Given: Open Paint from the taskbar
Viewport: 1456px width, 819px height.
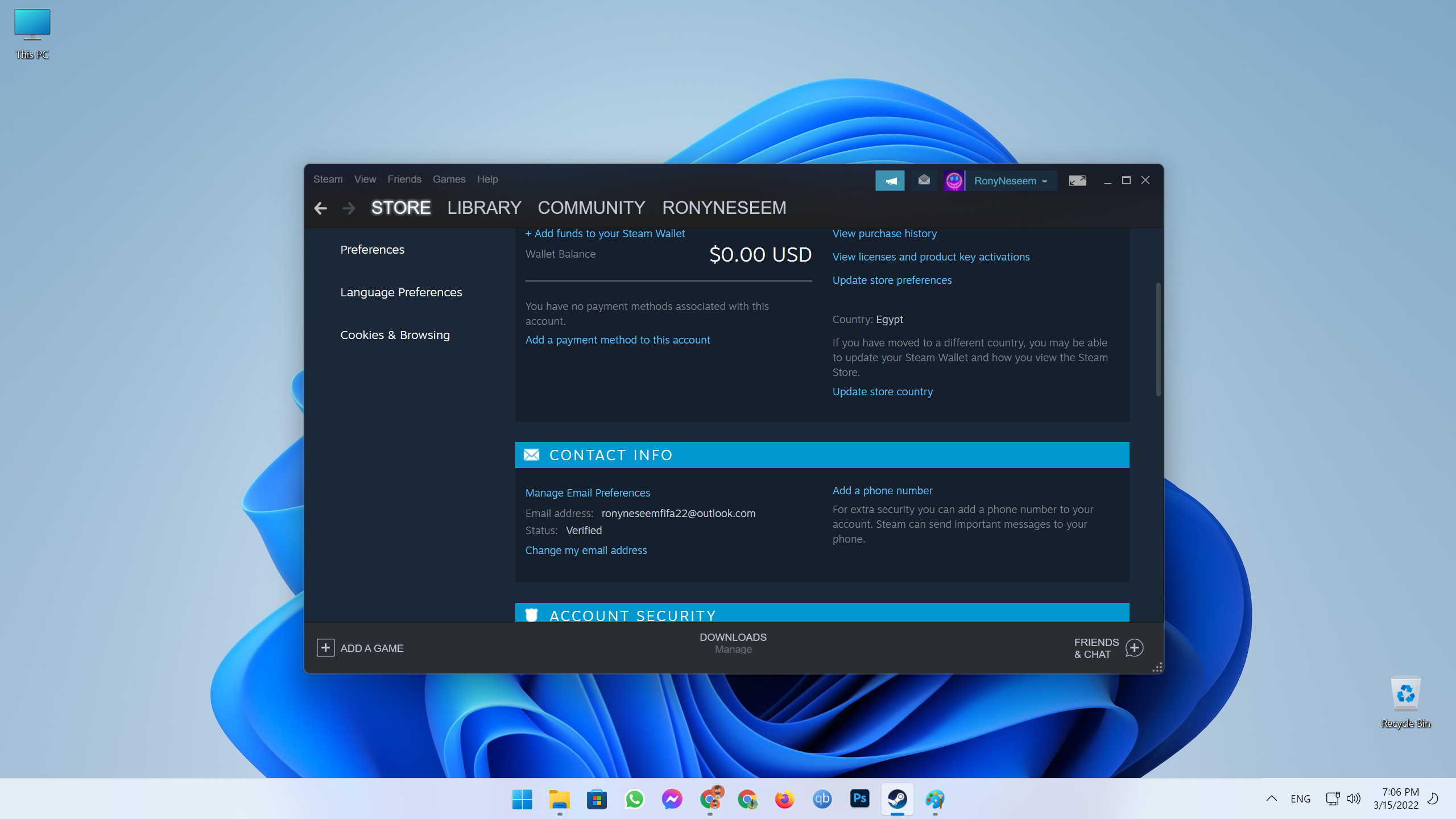Looking at the screenshot, I should (935, 799).
